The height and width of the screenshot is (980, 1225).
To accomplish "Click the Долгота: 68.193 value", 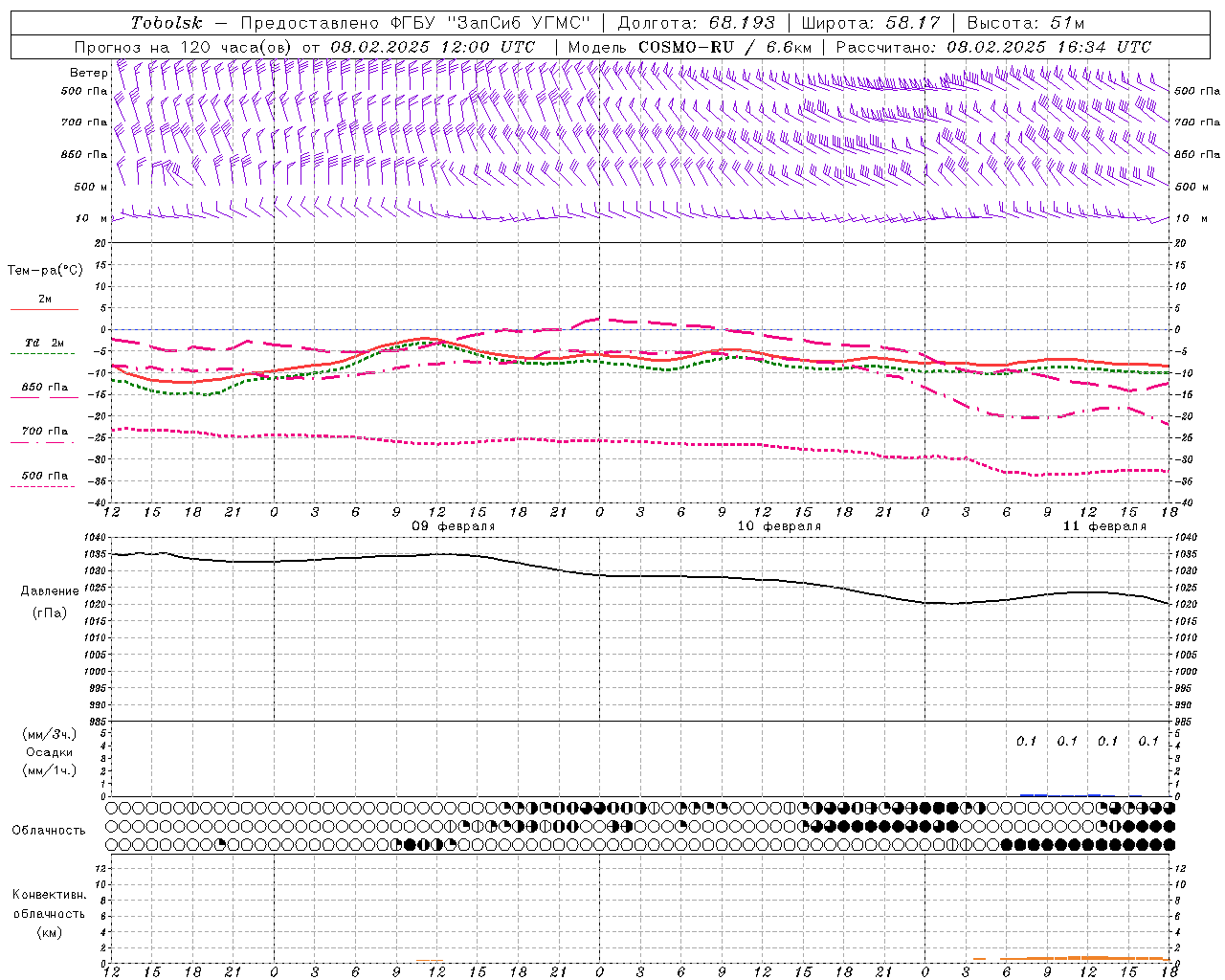I will (696, 23).
